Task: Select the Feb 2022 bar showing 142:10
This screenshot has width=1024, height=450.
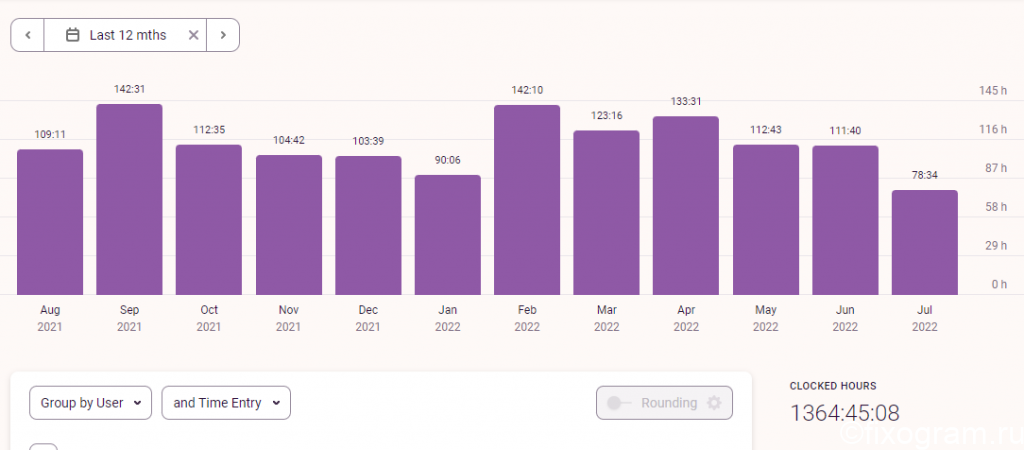Action: pyautogui.click(x=527, y=200)
